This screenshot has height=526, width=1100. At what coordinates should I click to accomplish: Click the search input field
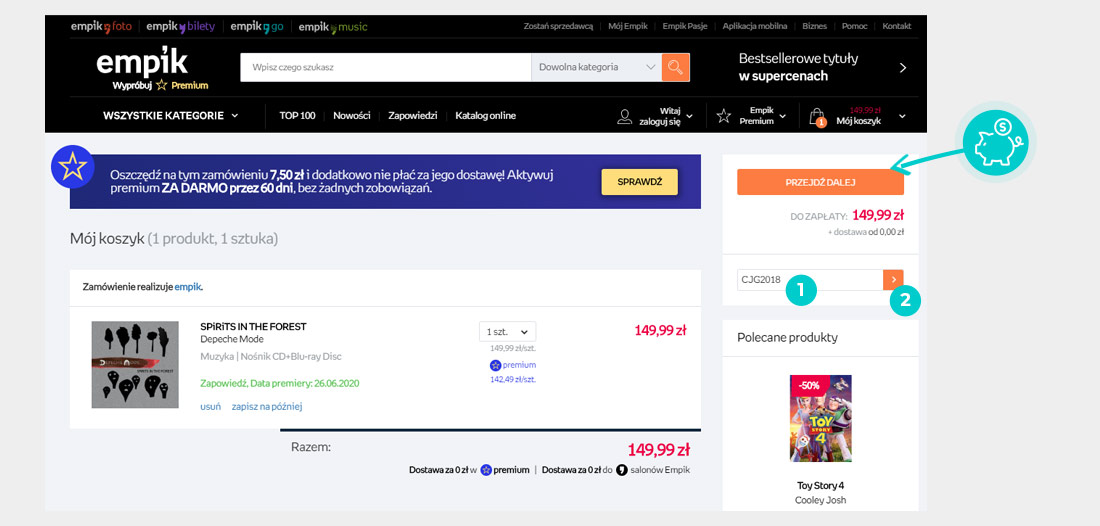[x=386, y=67]
